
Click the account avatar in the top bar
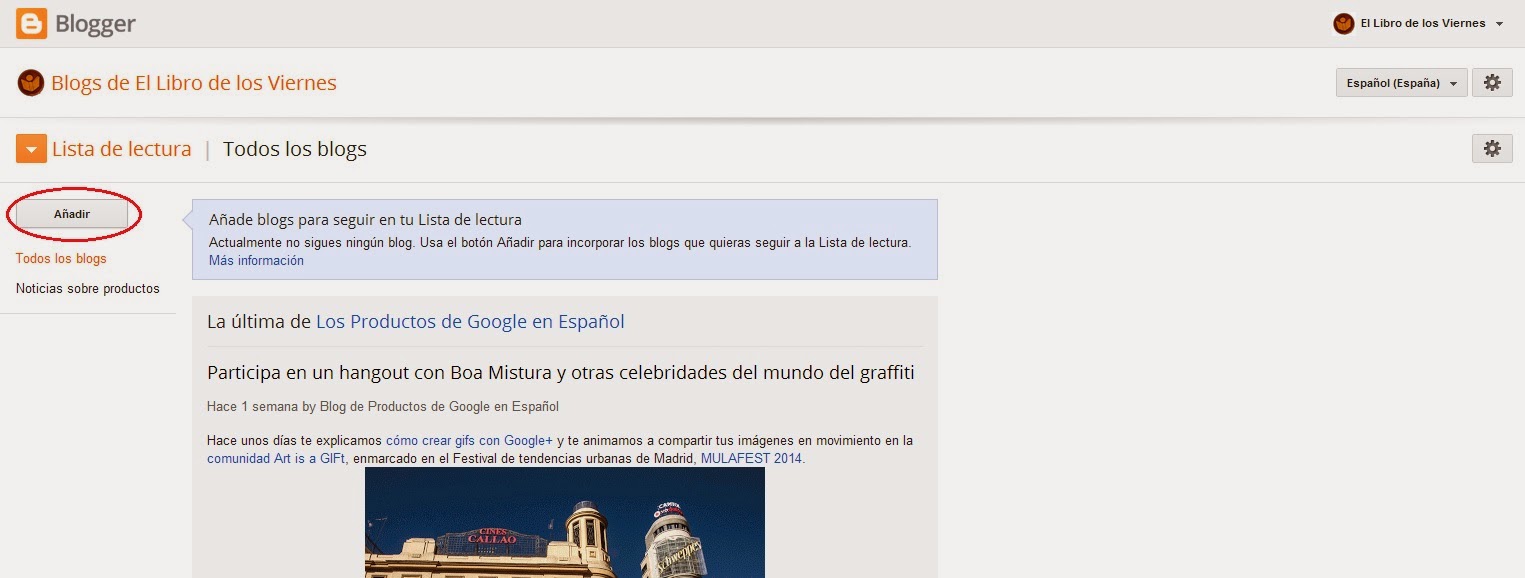click(x=1343, y=23)
